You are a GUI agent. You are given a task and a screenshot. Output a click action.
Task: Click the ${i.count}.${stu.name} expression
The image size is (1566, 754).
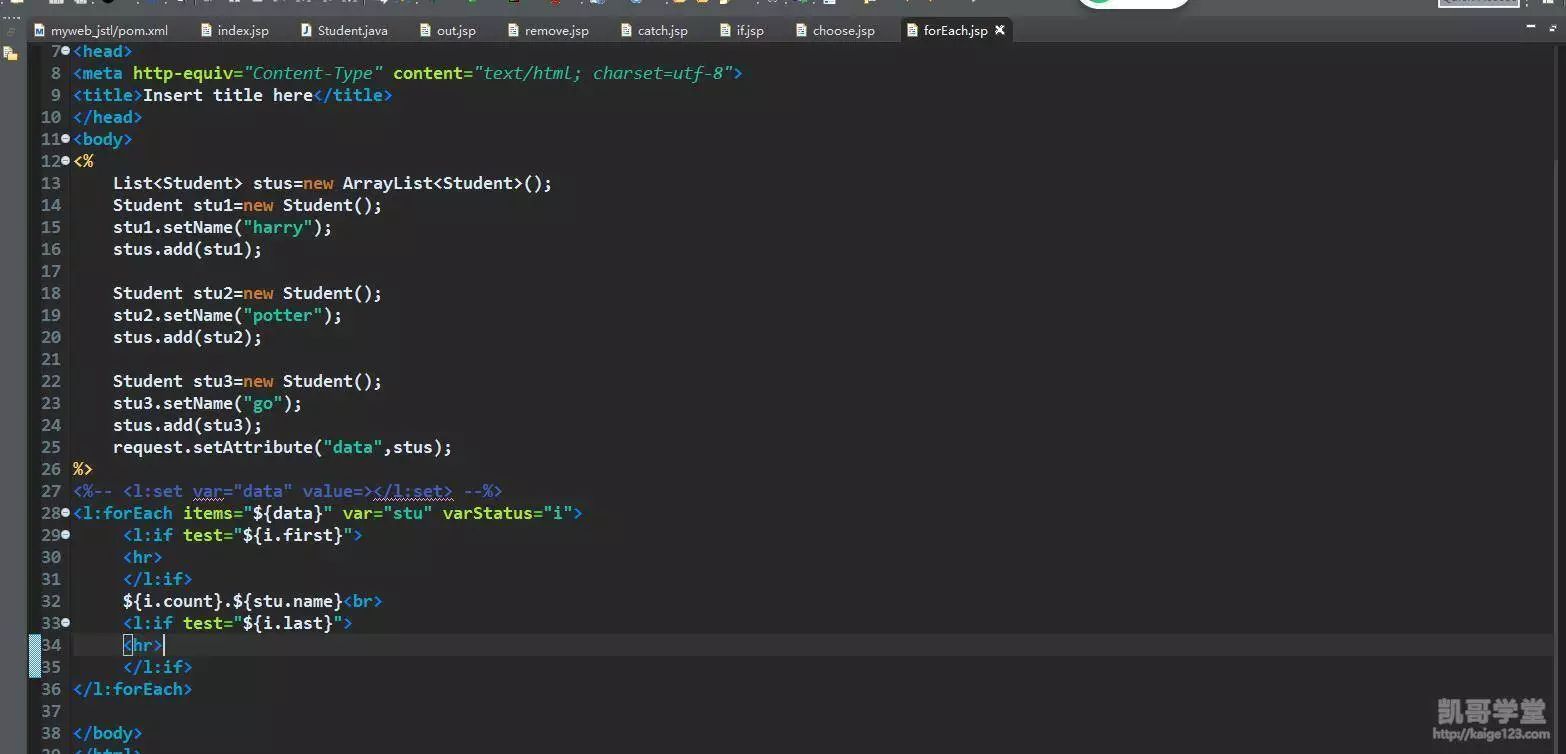point(233,601)
